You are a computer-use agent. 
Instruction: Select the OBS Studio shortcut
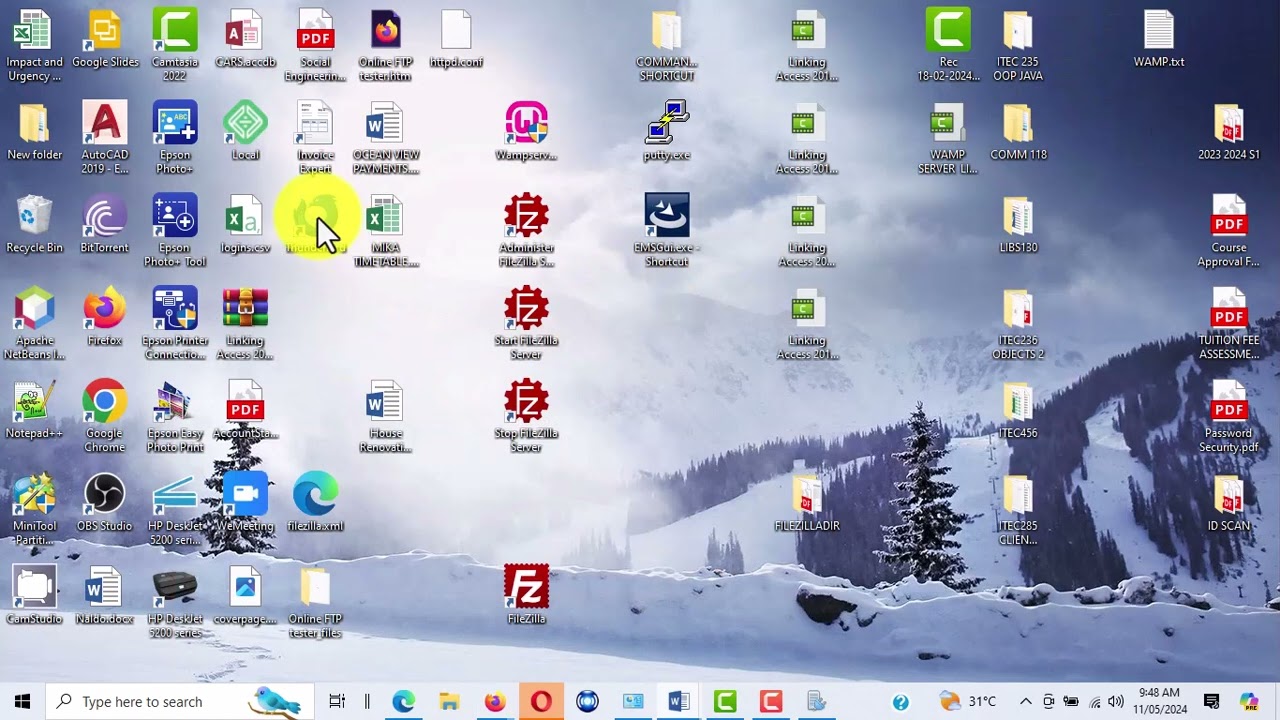coord(105,504)
